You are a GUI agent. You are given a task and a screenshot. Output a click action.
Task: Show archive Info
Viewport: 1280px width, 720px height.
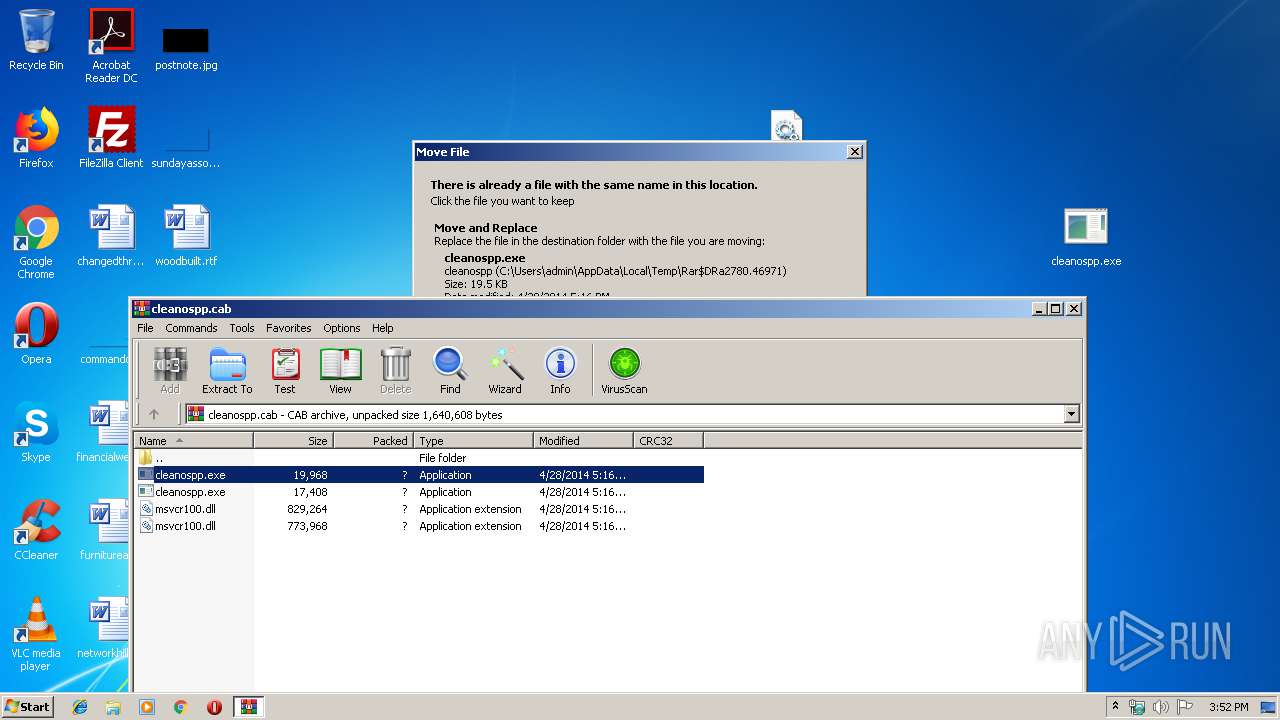[x=560, y=370]
